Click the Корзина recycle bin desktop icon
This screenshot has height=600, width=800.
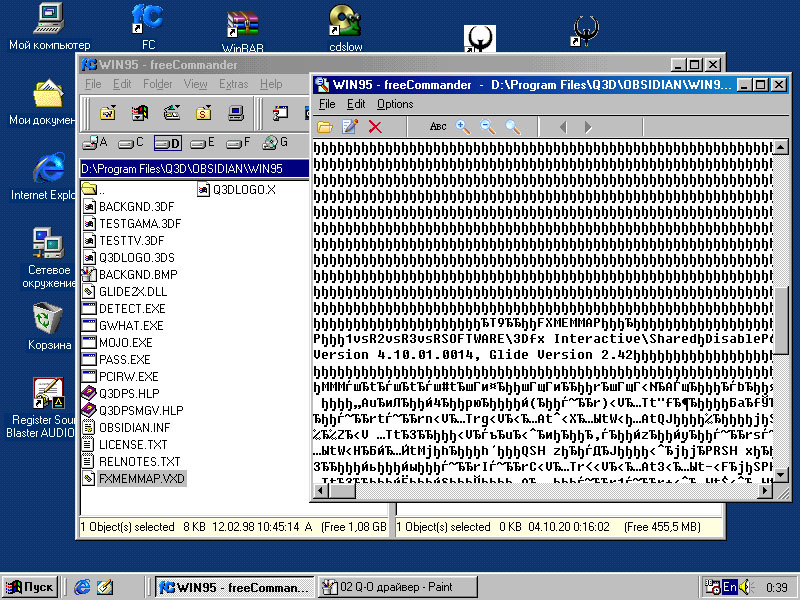pyautogui.click(x=49, y=327)
